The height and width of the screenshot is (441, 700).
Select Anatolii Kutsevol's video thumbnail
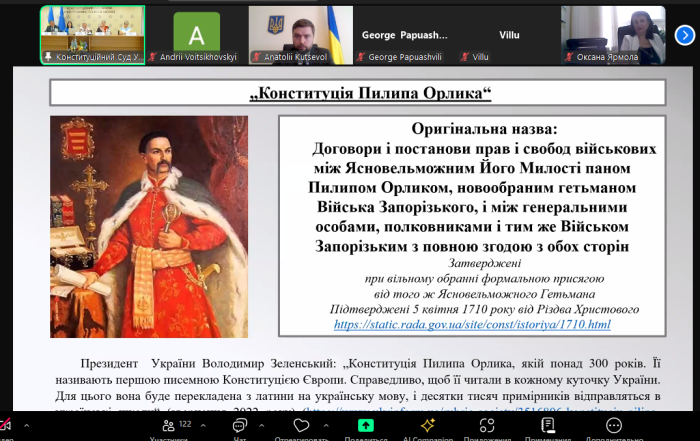tap(300, 35)
